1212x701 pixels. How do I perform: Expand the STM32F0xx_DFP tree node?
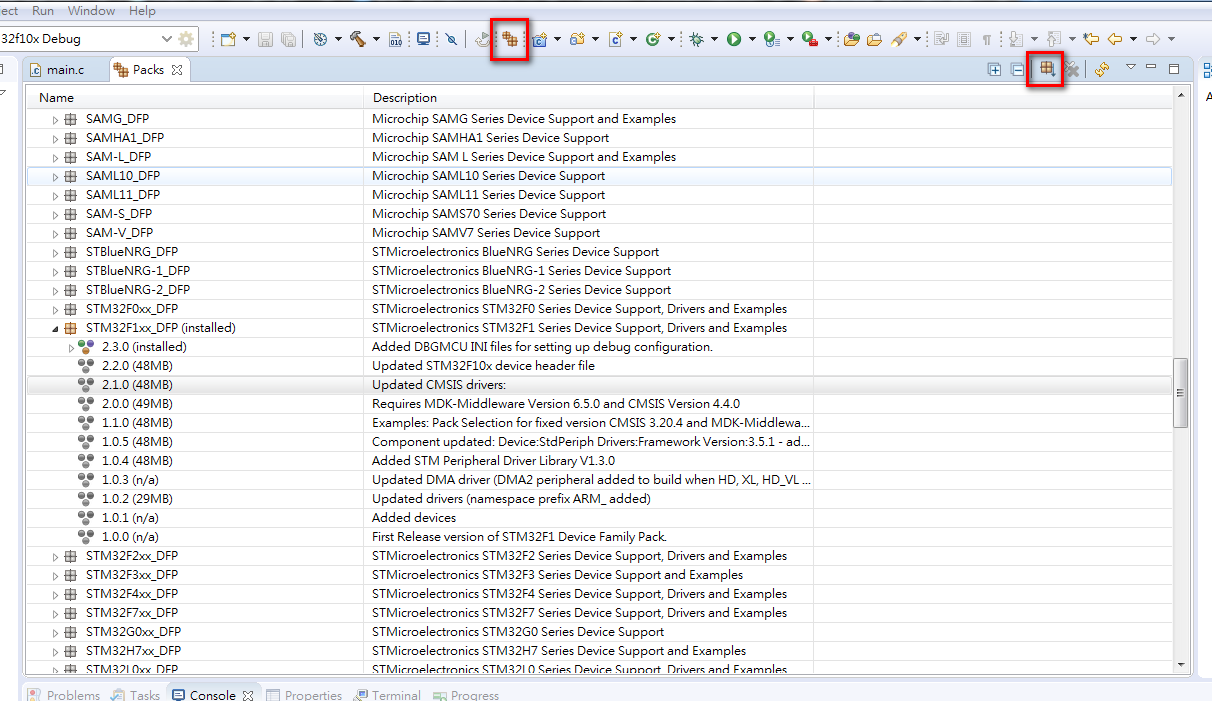click(x=55, y=309)
